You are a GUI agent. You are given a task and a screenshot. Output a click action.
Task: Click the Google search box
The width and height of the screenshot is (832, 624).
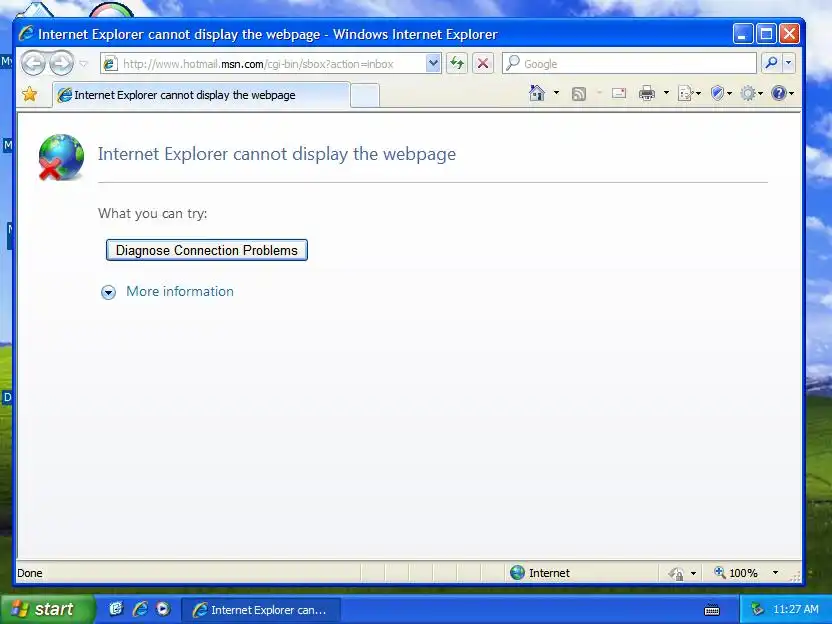click(x=629, y=64)
